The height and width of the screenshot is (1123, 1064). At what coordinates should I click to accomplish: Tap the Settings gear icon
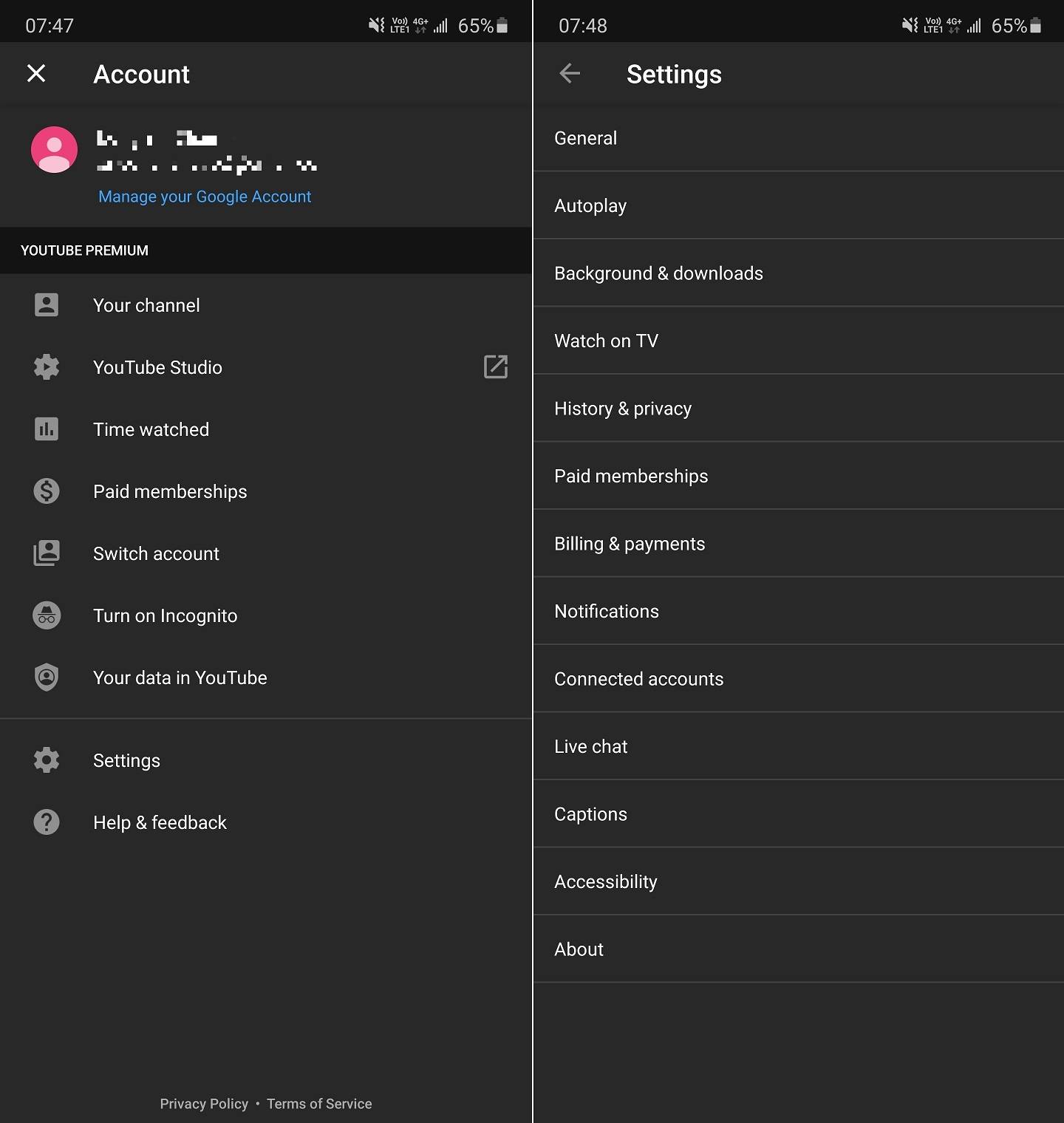(47, 760)
